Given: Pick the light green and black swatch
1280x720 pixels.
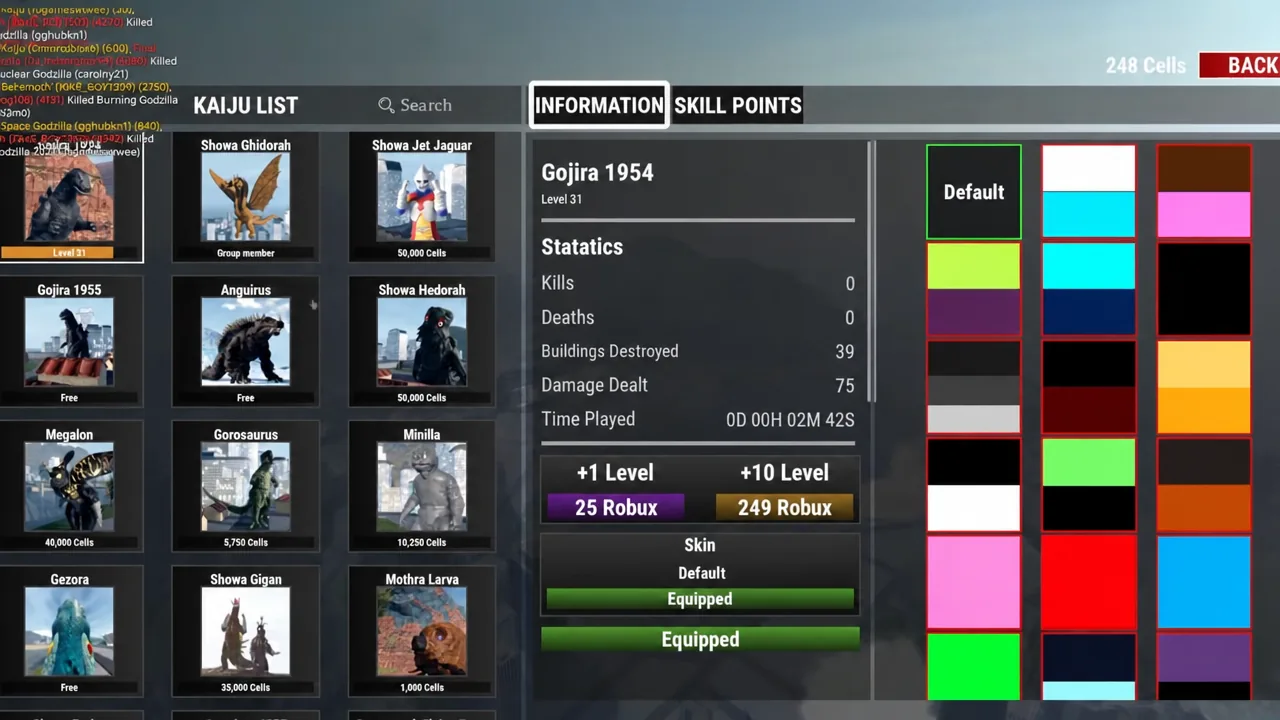Looking at the screenshot, I should [1089, 485].
